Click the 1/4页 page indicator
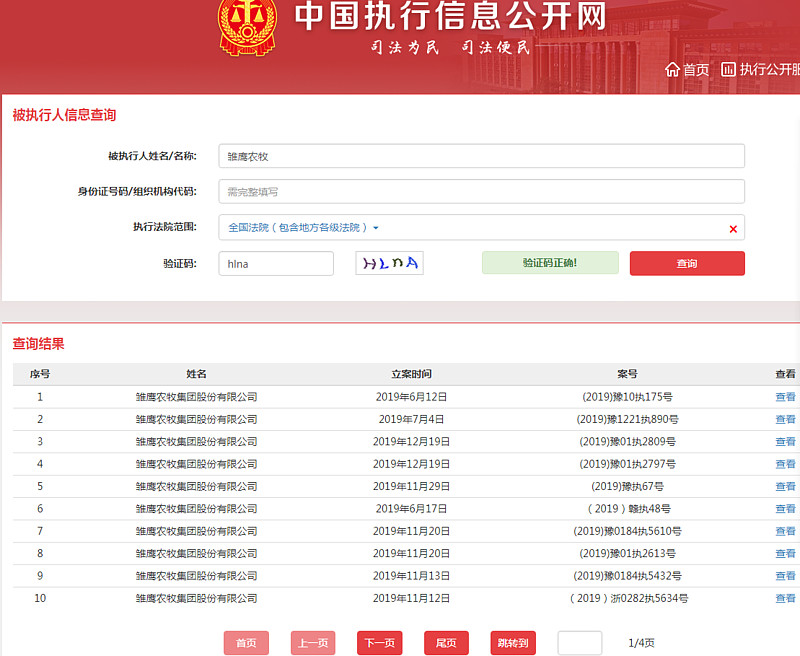 641,643
